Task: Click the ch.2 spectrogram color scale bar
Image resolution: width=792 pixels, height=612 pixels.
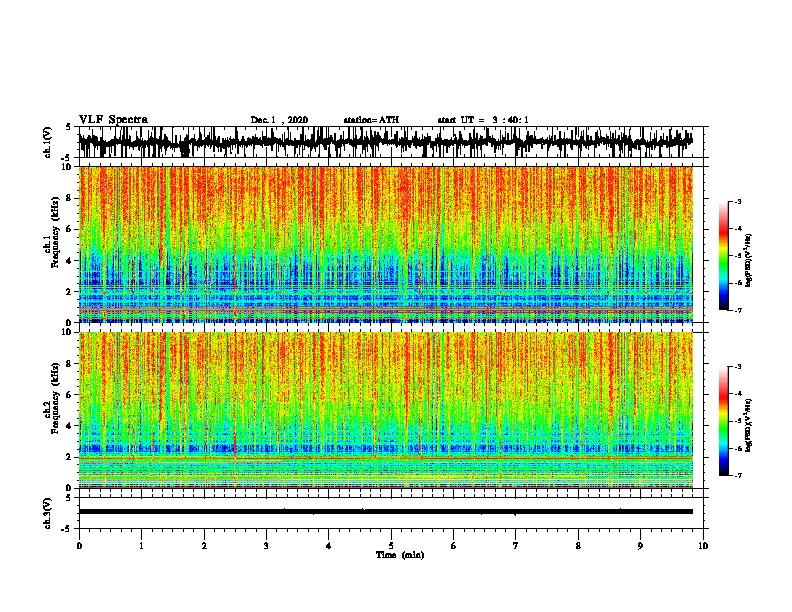Action: click(x=723, y=421)
